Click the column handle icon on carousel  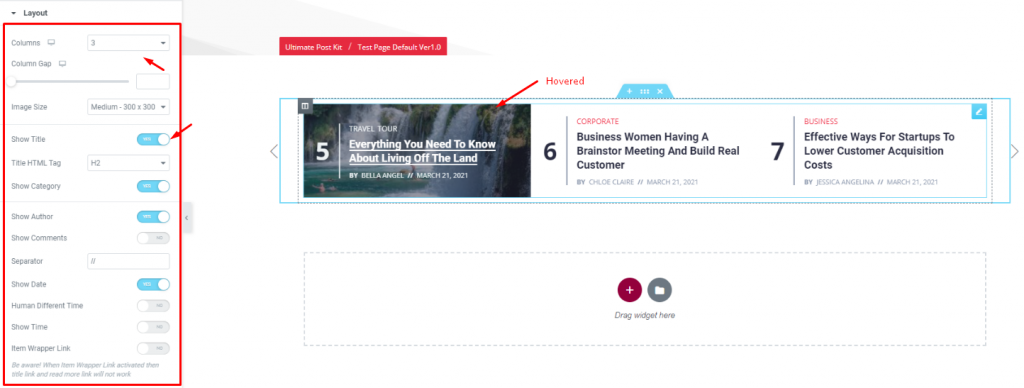click(305, 106)
